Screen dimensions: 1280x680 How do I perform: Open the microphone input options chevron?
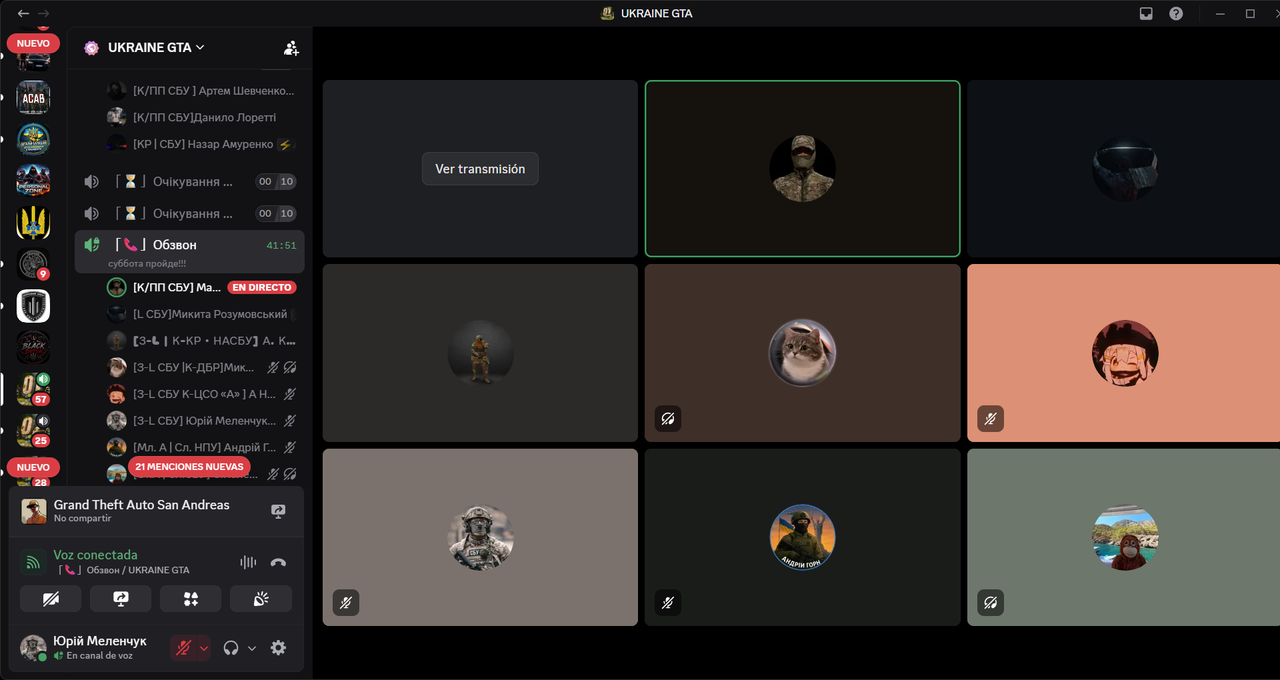pyautogui.click(x=204, y=647)
